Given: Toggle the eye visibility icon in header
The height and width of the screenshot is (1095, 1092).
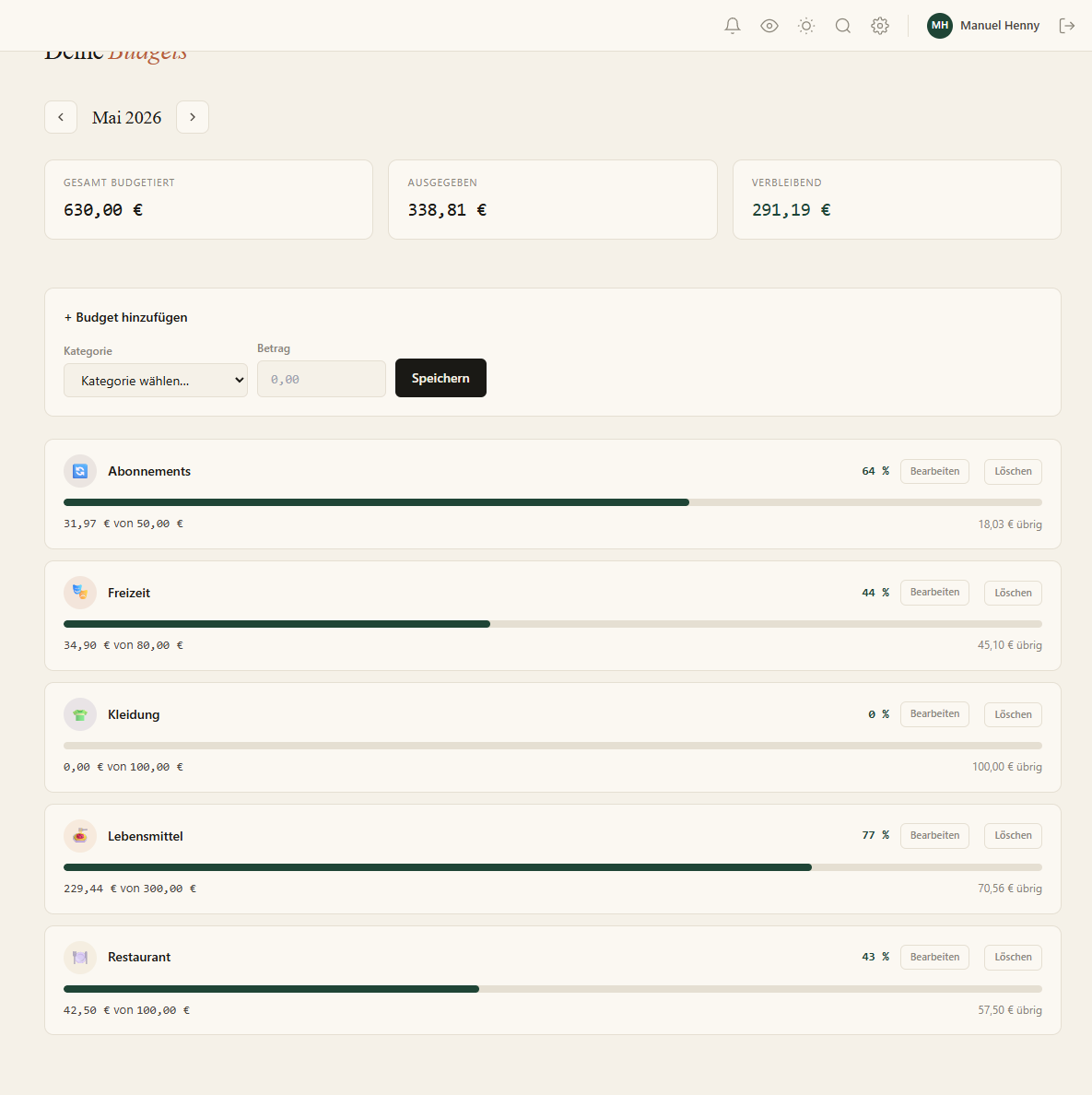Looking at the screenshot, I should point(769,26).
